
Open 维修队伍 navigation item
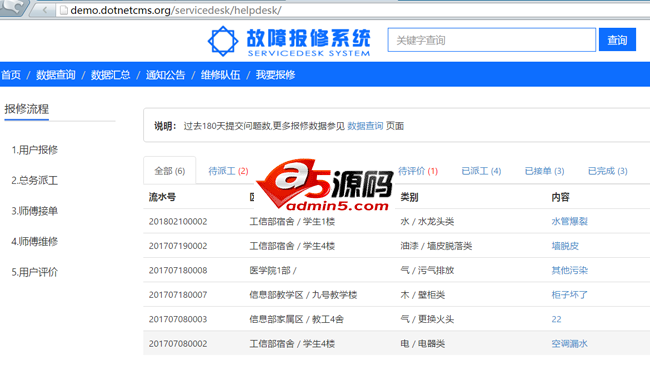pyautogui.click(x=221, y=75)
